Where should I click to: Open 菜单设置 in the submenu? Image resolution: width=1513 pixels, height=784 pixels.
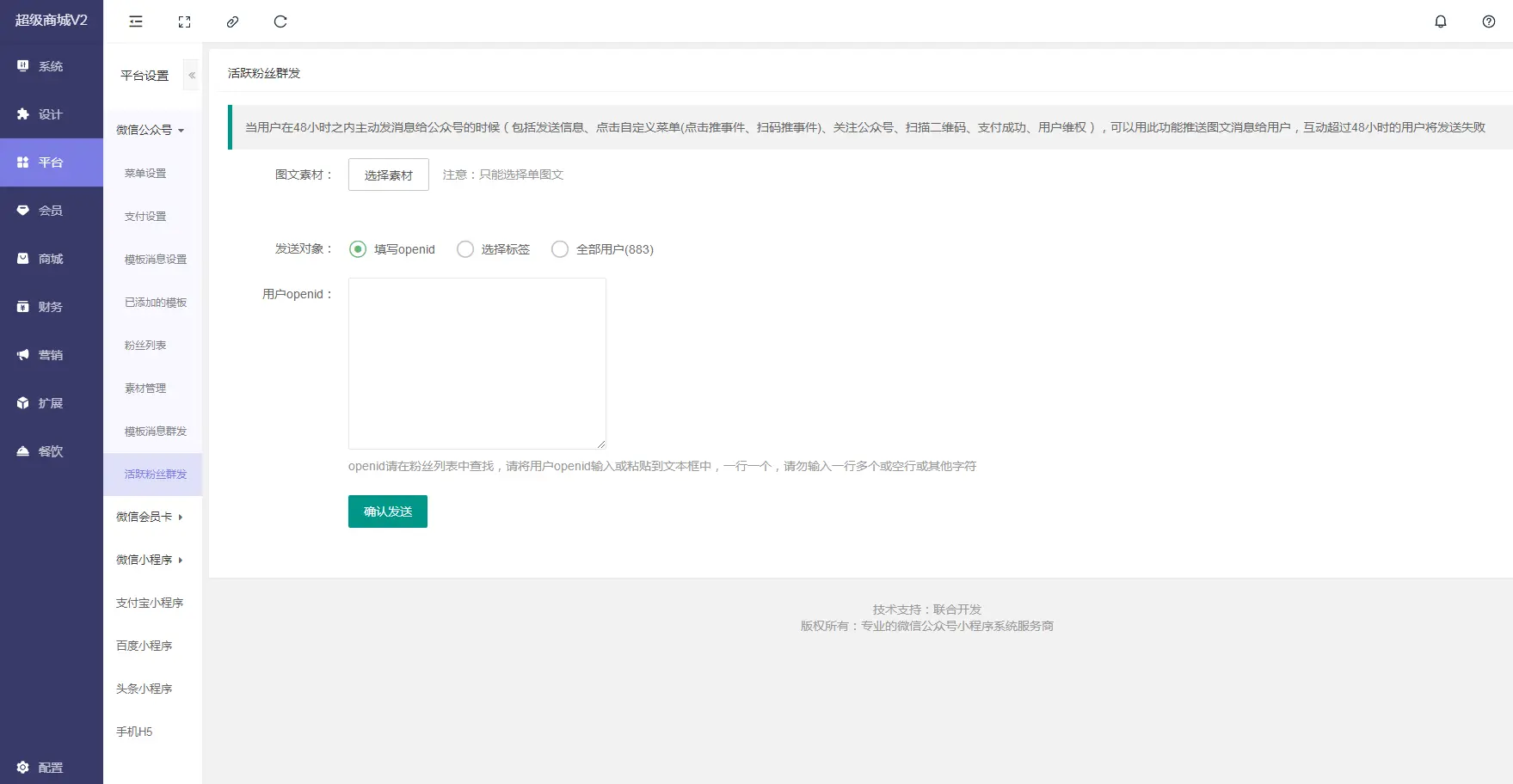point(152,173)
